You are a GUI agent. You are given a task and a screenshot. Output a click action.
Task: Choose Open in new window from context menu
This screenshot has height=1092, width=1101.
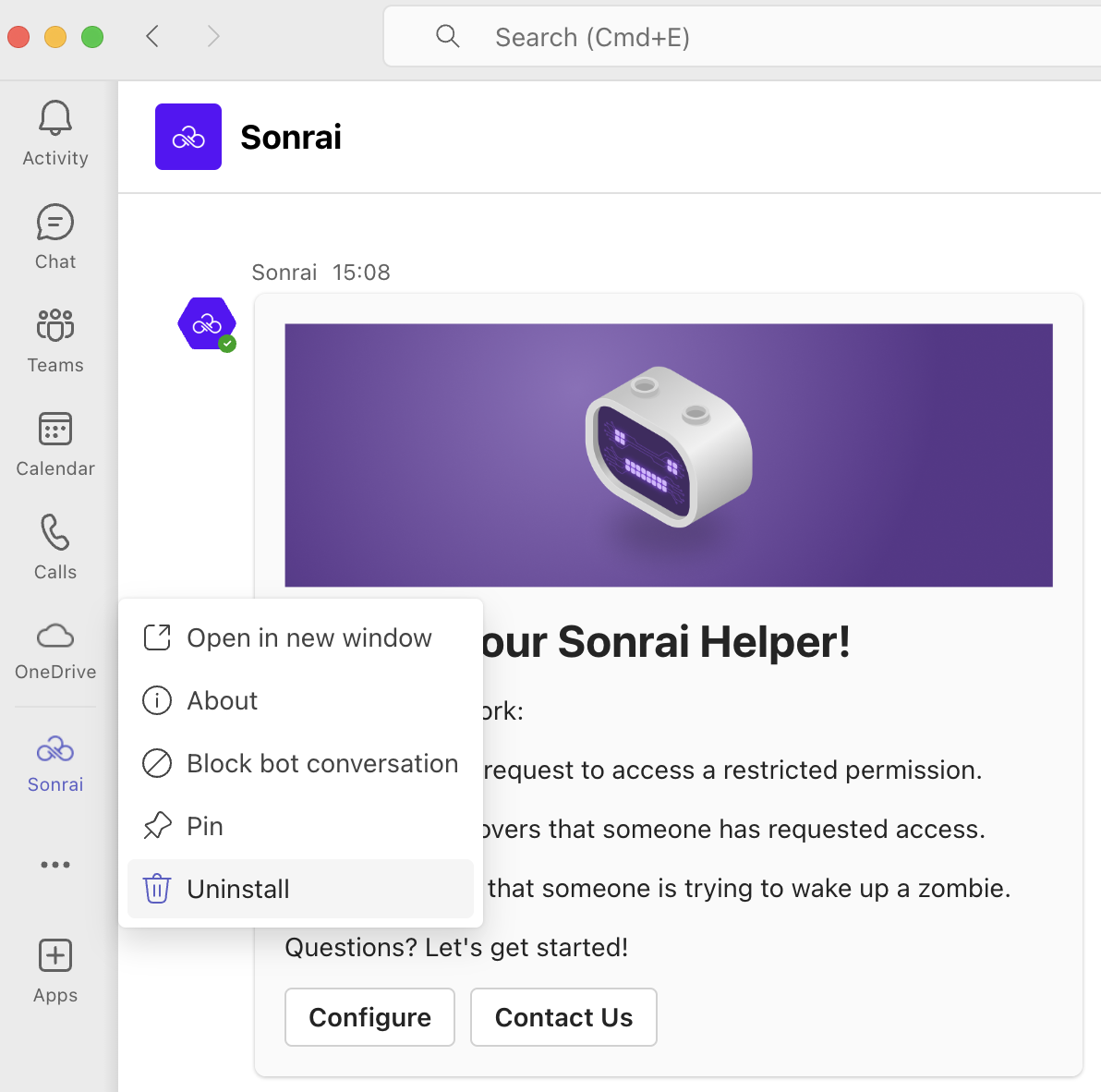(300, 637)
